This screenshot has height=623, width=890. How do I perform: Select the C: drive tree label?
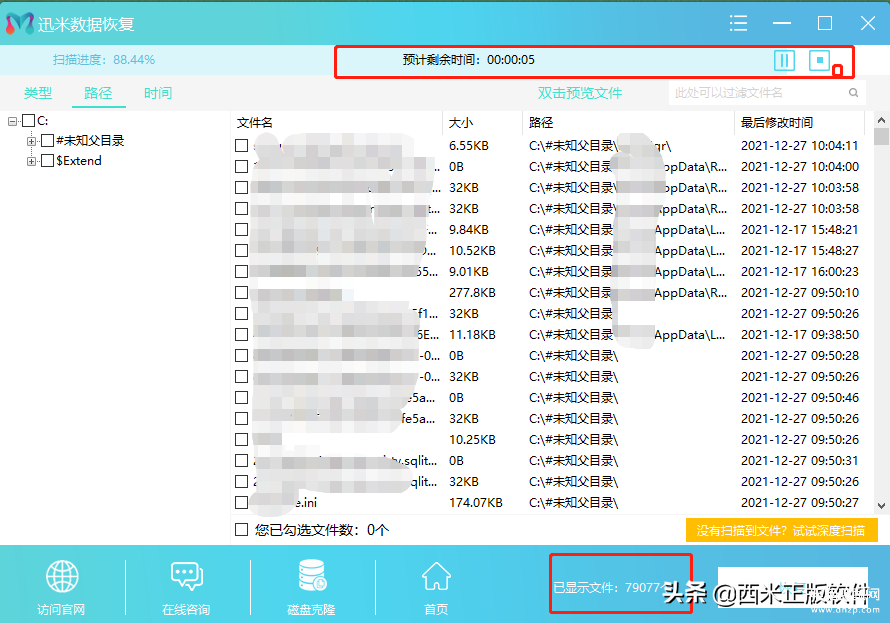pos(43,120)
